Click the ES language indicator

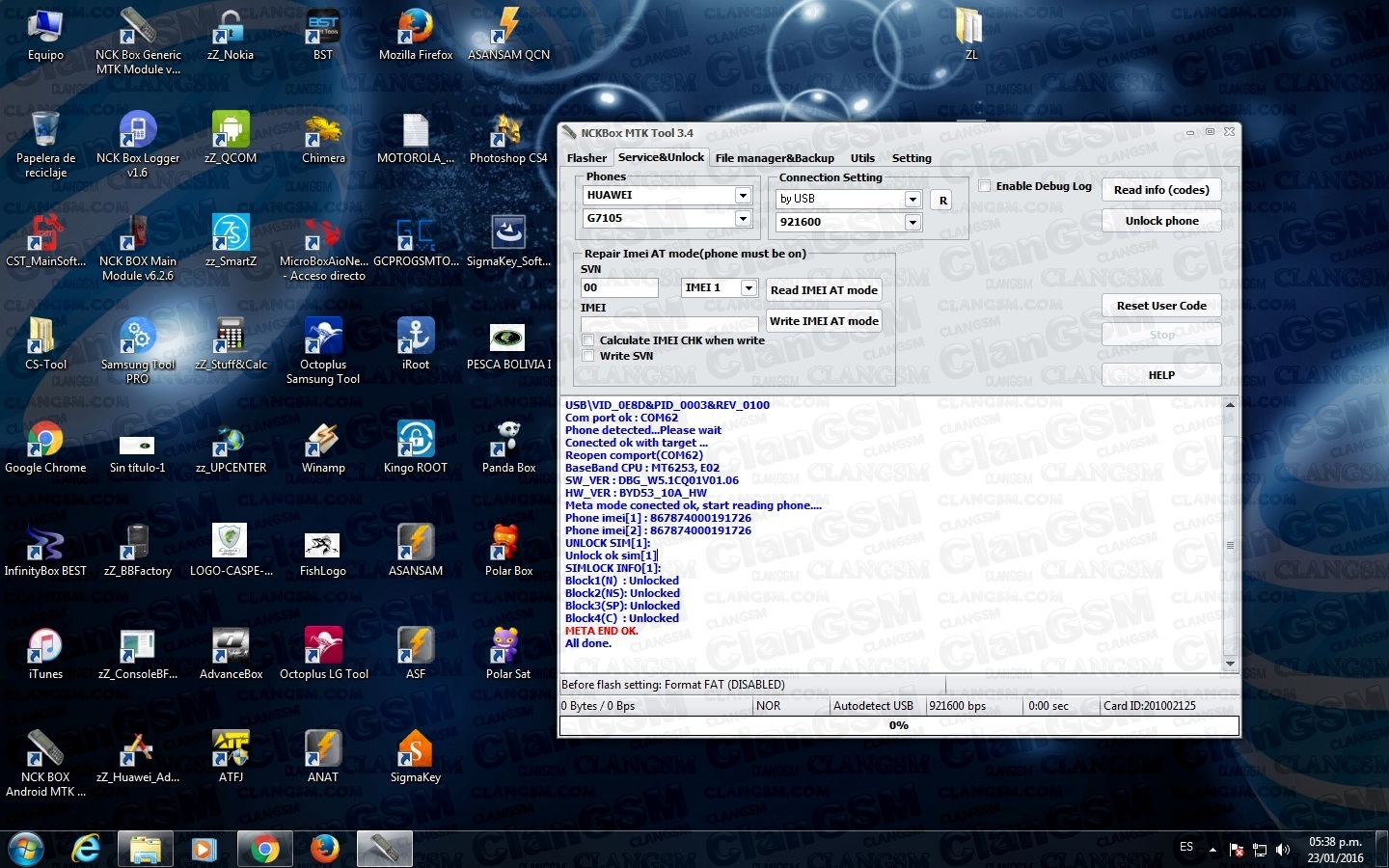[x=1186, y=847]
